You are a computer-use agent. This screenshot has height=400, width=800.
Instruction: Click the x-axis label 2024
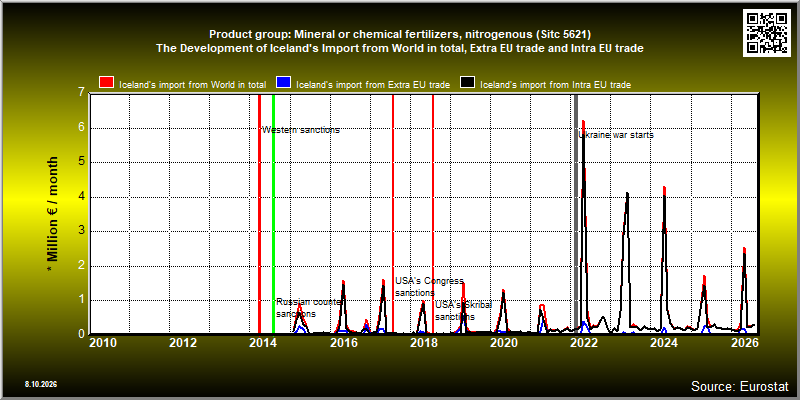click(x=664, y=342)
